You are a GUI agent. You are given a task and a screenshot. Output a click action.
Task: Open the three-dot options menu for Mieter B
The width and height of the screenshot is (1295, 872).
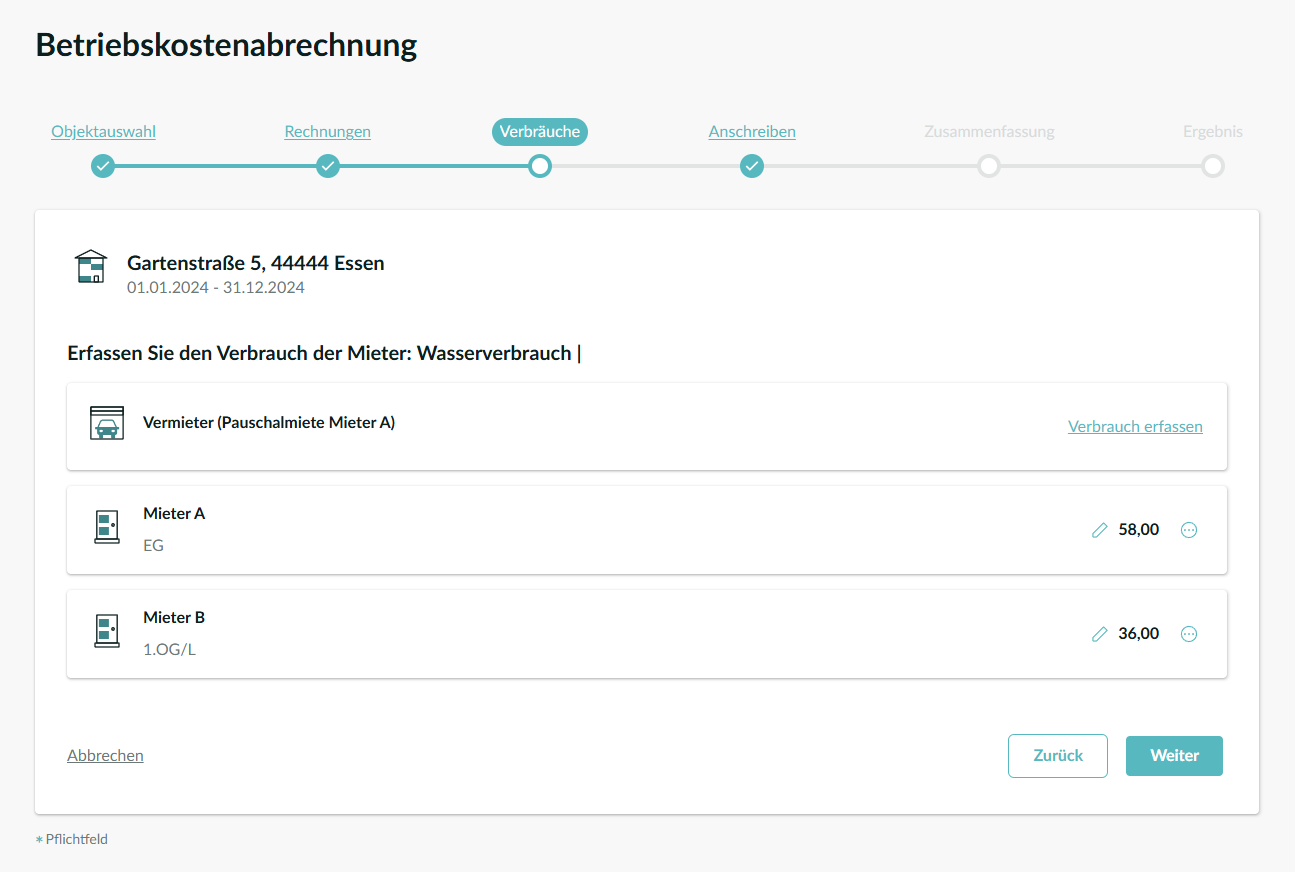point(1189,634)
